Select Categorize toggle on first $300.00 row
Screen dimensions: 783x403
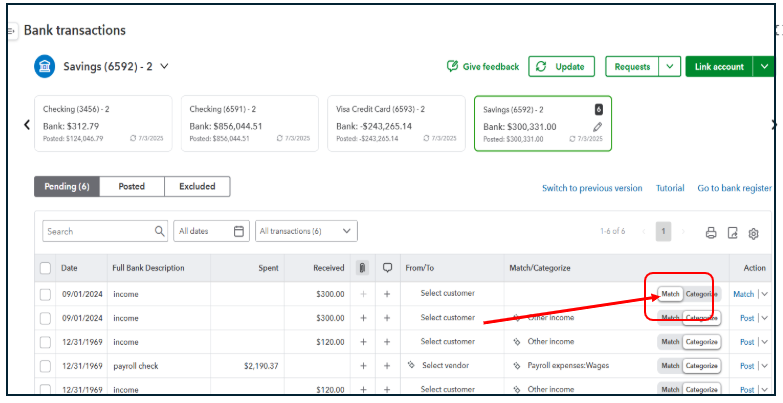702,294
